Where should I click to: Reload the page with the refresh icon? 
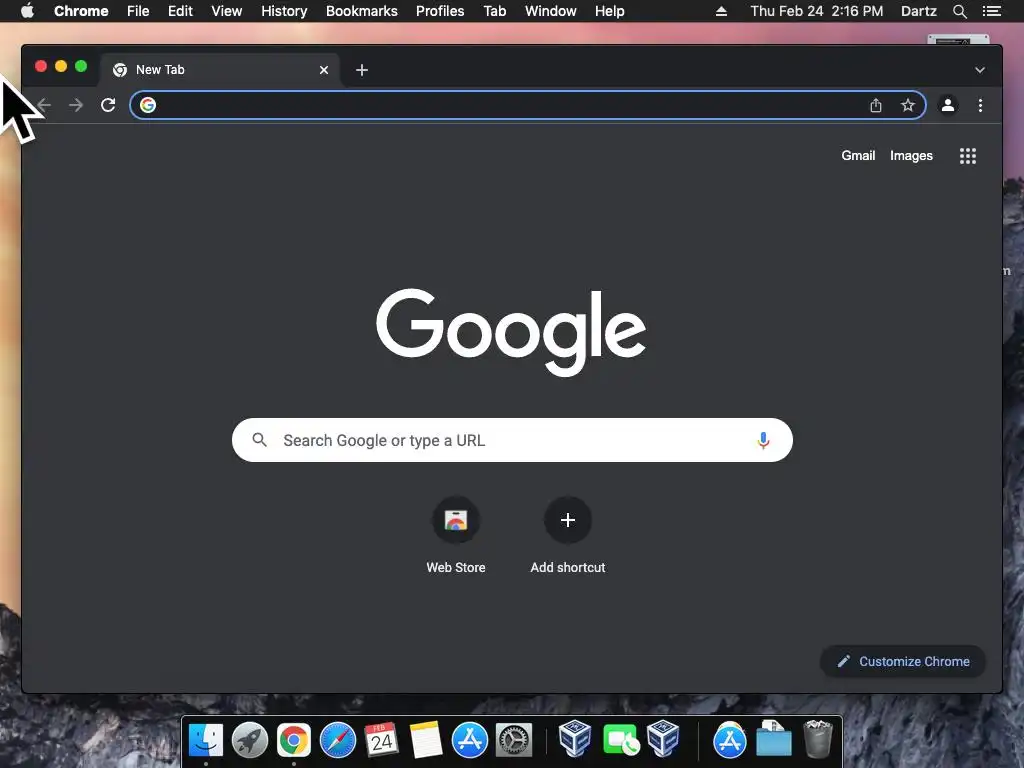tap(108, 105)
